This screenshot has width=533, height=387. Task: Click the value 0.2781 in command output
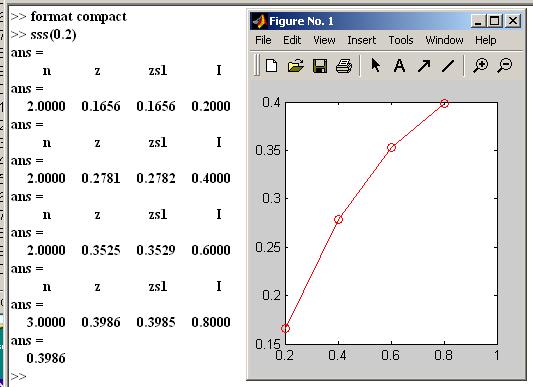tap(101, 179)
